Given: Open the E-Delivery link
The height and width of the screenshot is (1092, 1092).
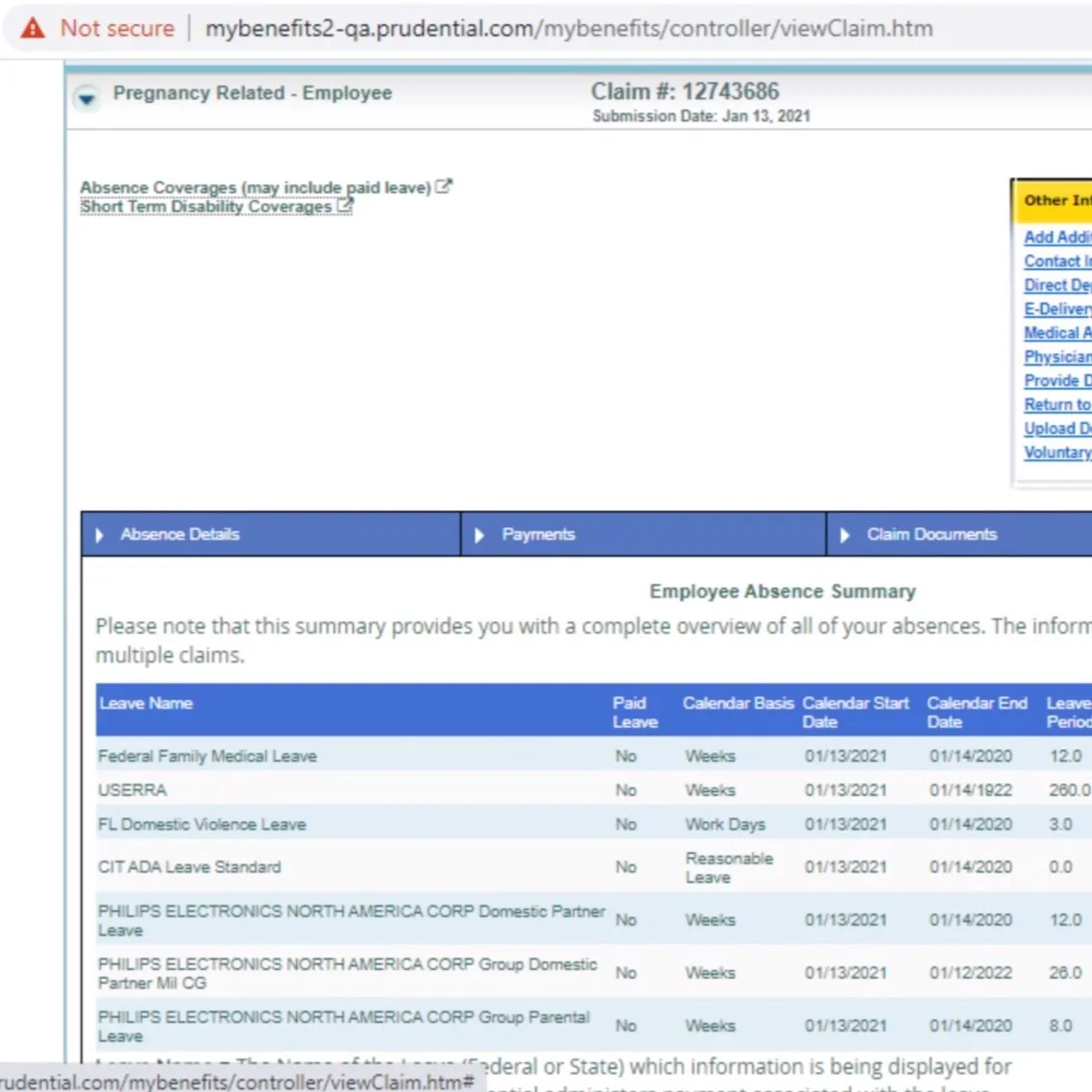Looking at the screenshot, I should tap(1056, 308).
